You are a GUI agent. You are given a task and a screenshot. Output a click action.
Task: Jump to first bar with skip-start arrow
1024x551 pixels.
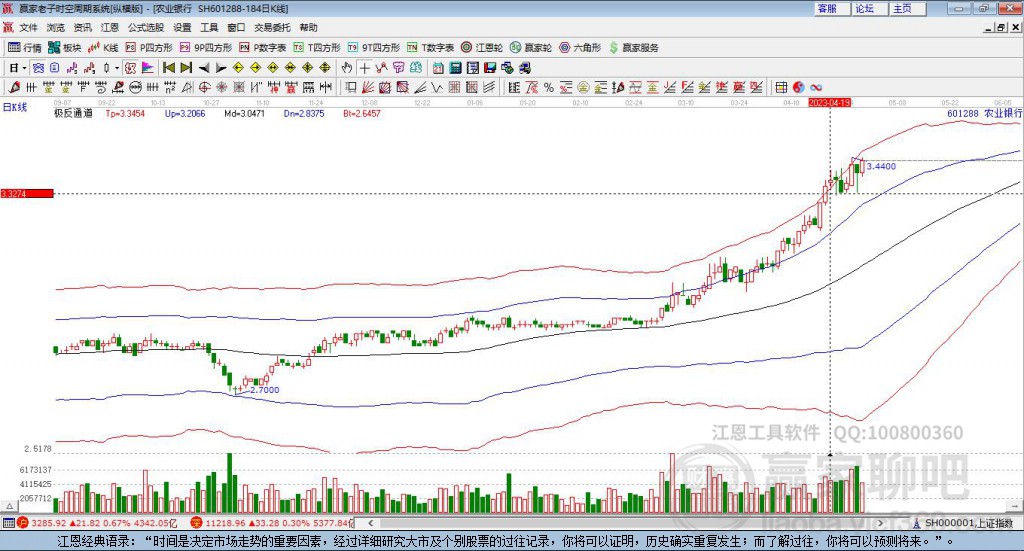pyautogui.click(x=168, y=67)
